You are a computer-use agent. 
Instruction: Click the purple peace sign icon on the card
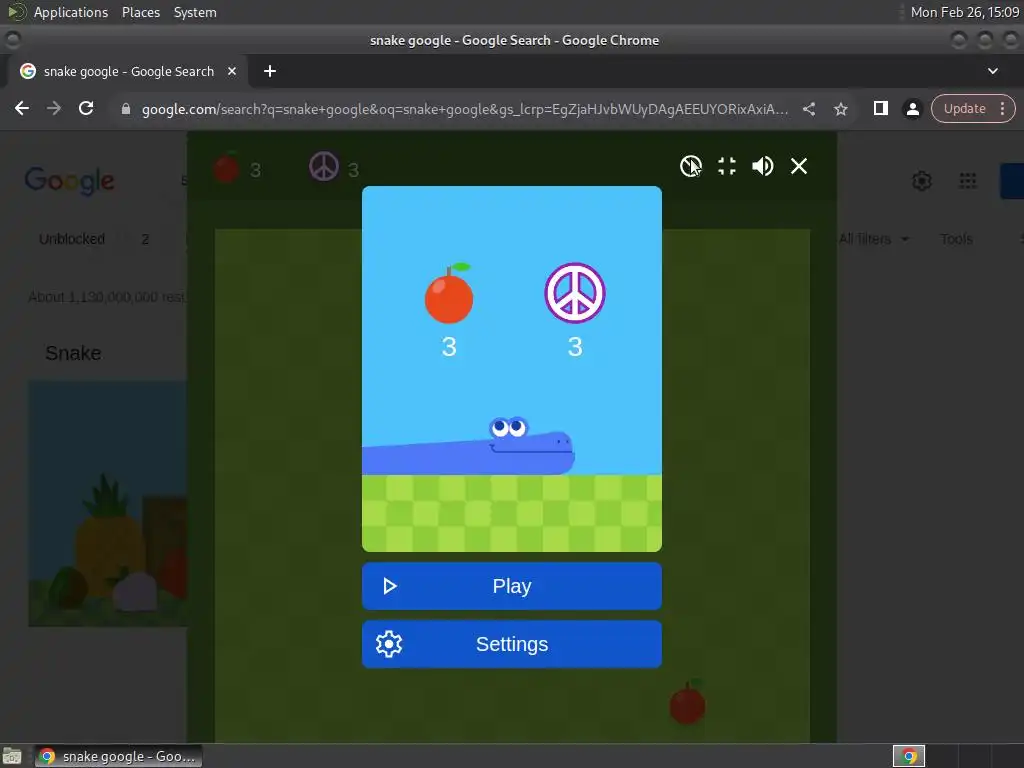click(575, 293)
